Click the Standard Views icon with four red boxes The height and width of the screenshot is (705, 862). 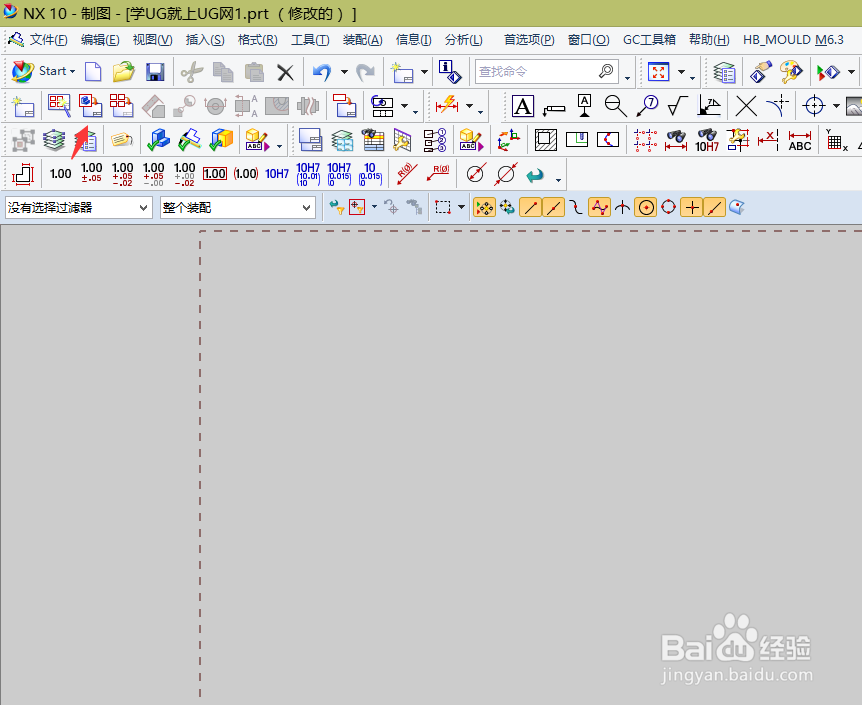point(121,105)
